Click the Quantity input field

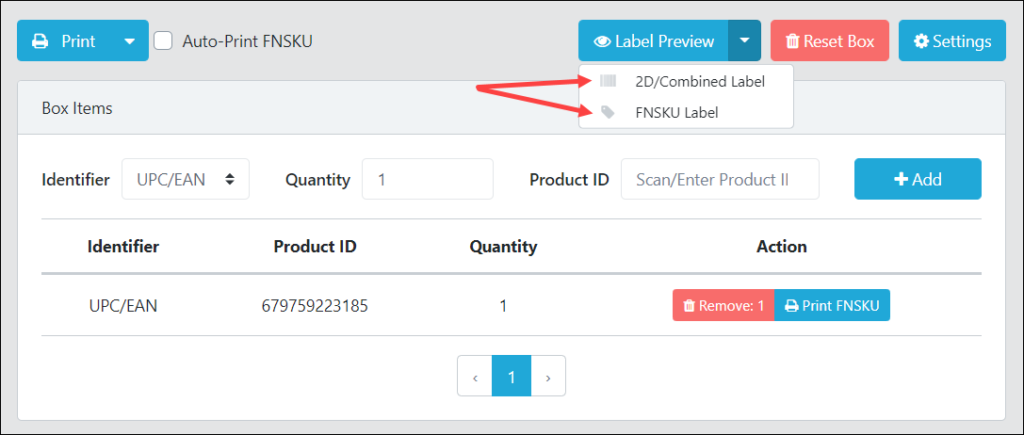coord(428,179)
